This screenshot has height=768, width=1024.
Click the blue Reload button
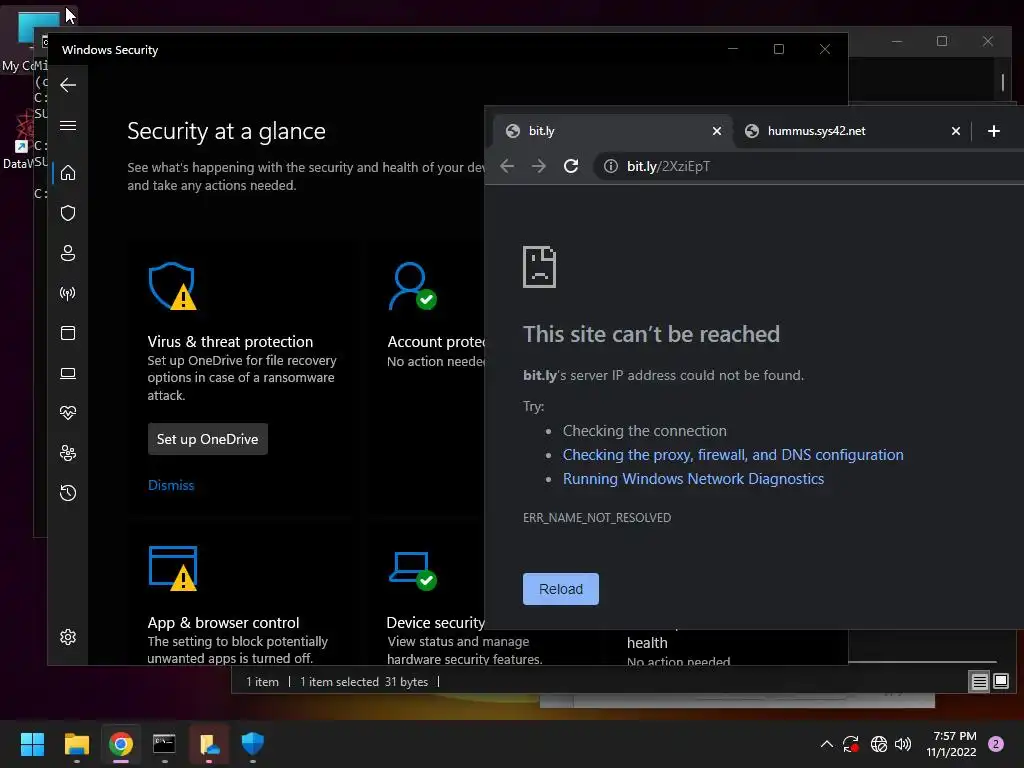click(561, 589)
